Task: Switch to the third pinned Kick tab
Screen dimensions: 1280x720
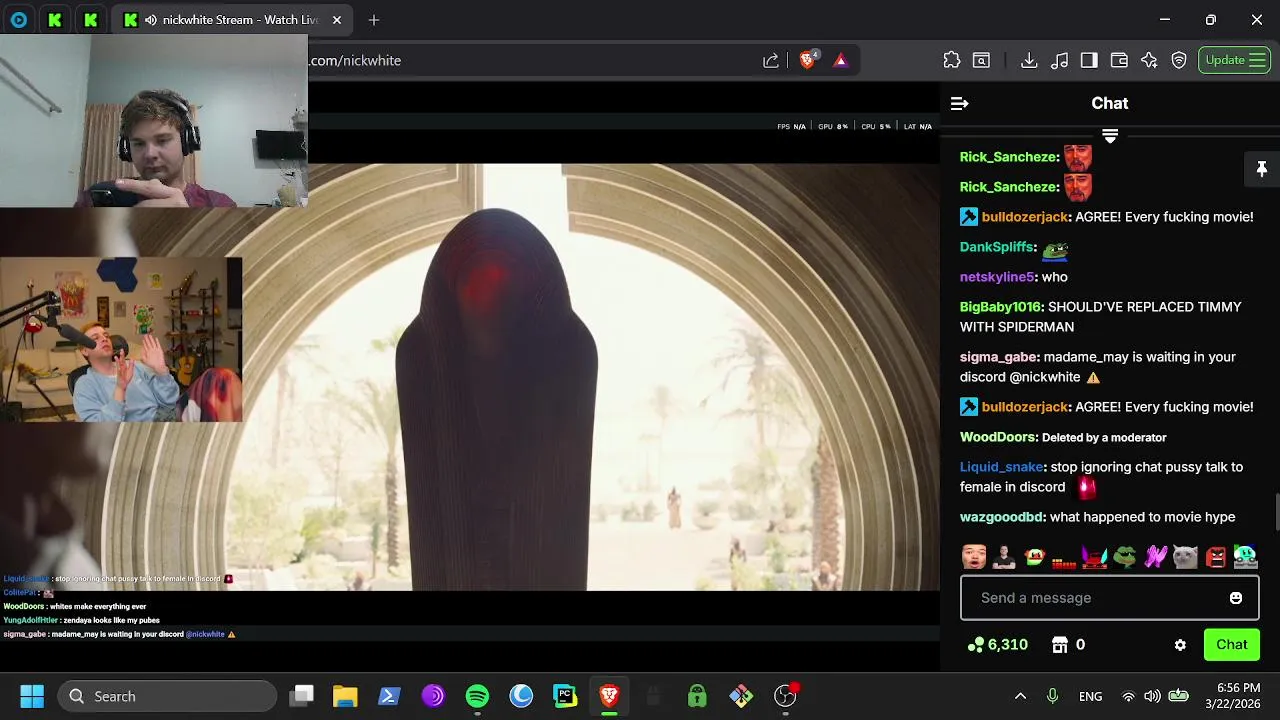Action: 91,20
